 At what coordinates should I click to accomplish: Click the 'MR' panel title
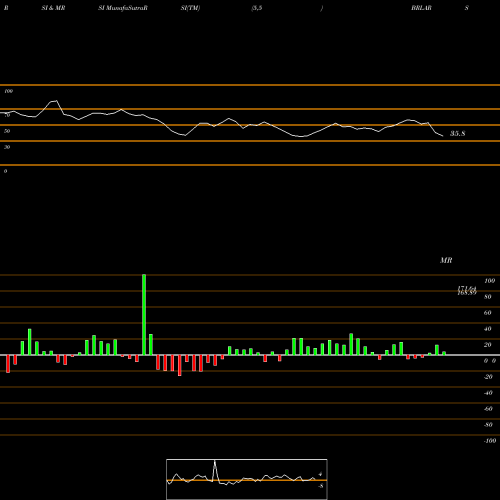[446, 260]
